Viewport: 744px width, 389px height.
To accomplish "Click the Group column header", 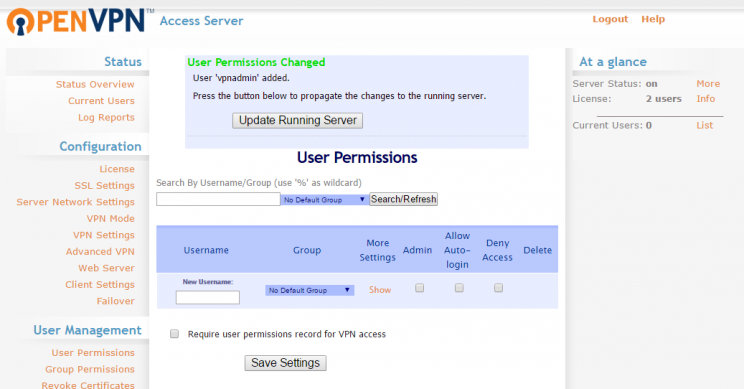I will [307, 250].
